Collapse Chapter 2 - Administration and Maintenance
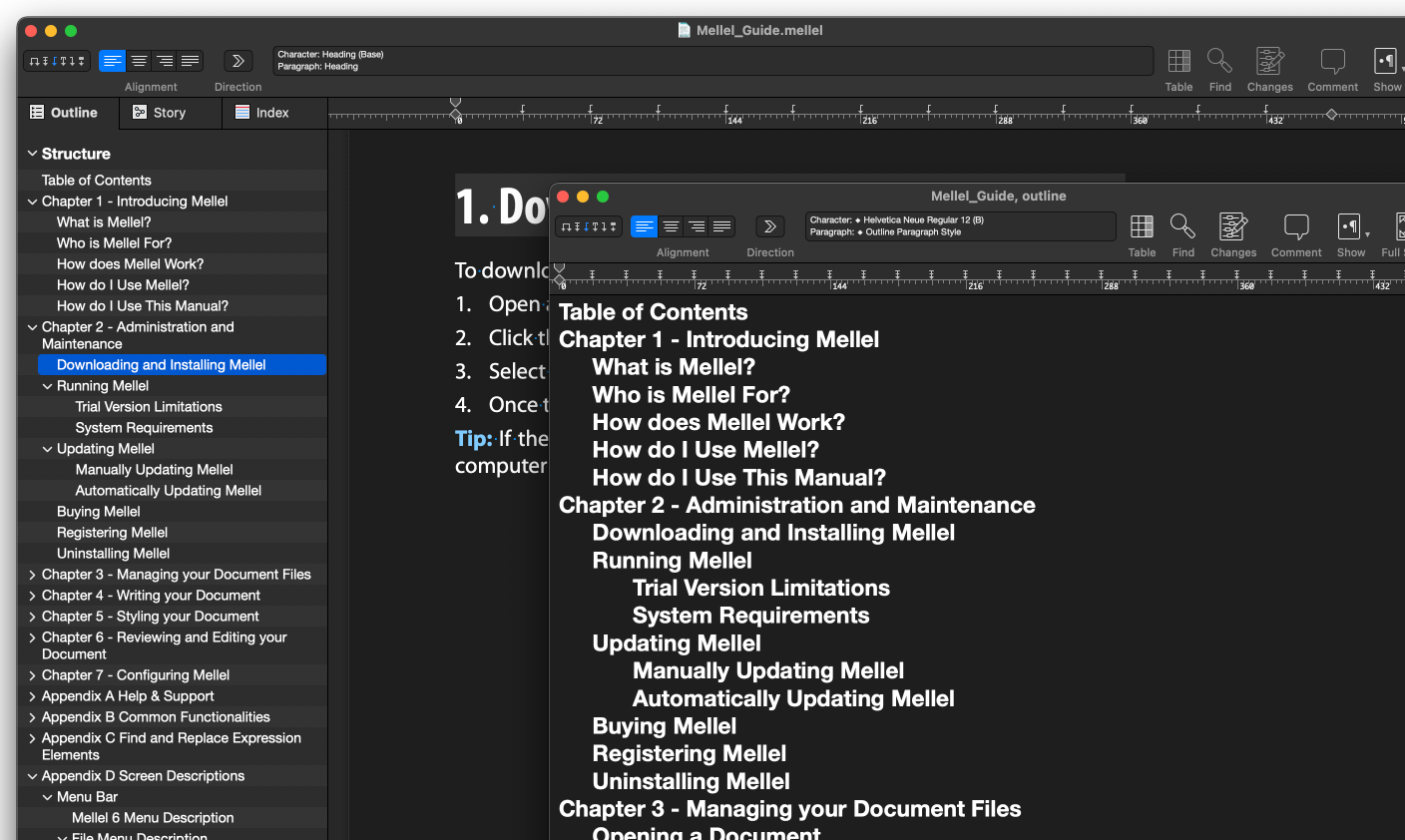The image size is (1405, 840). (x=32, y=327)
